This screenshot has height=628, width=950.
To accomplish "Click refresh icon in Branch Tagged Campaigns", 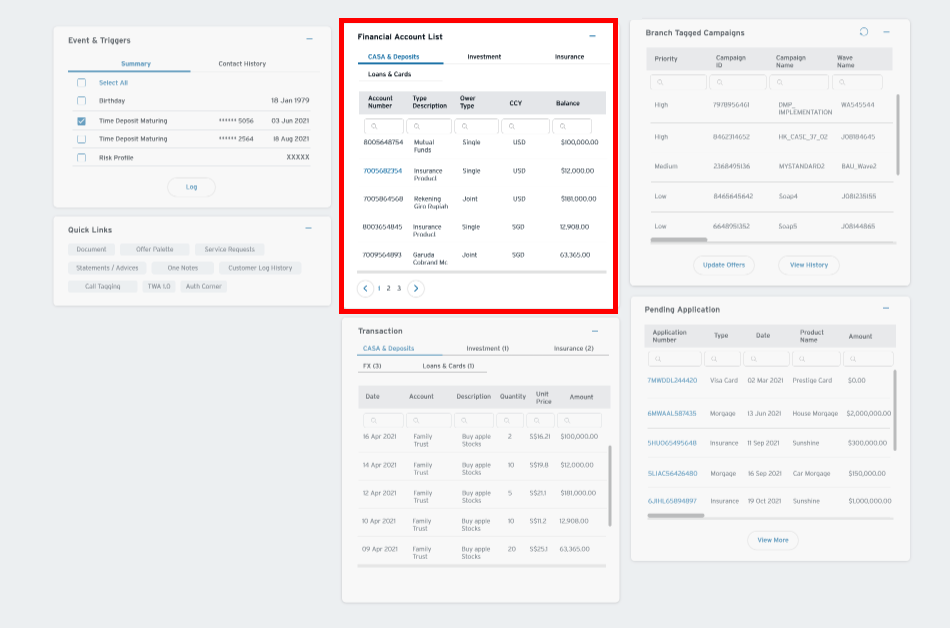I will pyautogui.click(x=864, y=32).
